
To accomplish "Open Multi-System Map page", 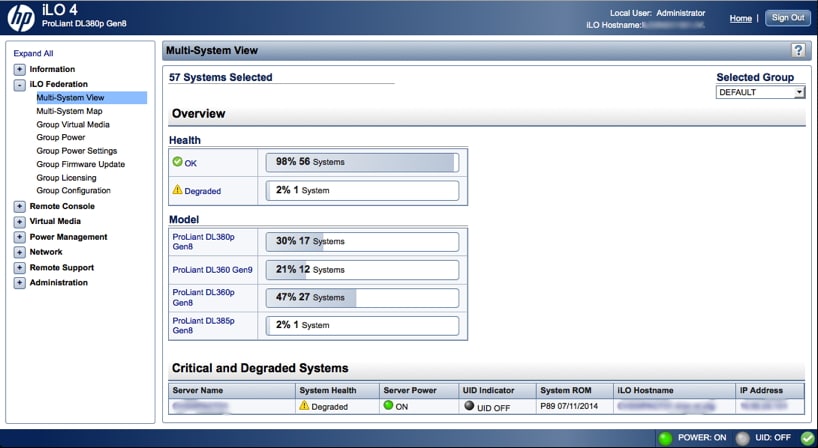I will [69, 111].
